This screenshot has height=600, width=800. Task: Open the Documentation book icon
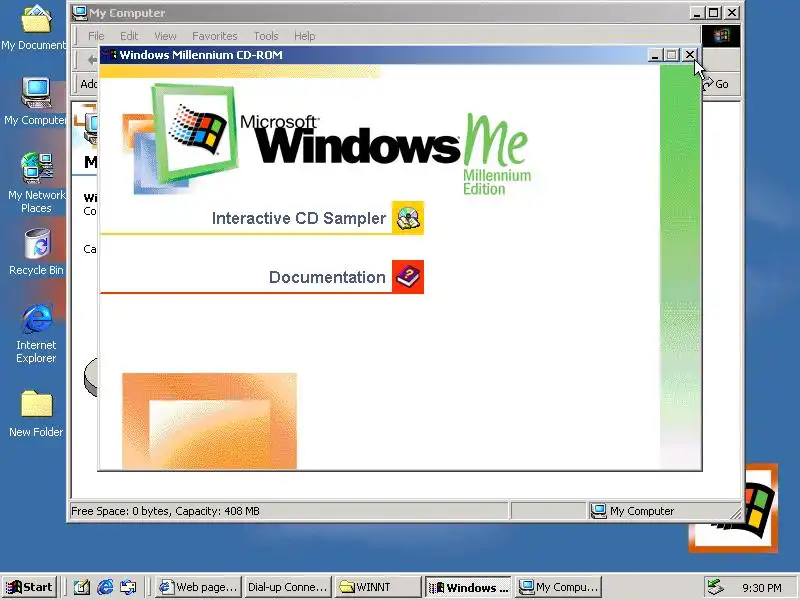pos(408,277)
